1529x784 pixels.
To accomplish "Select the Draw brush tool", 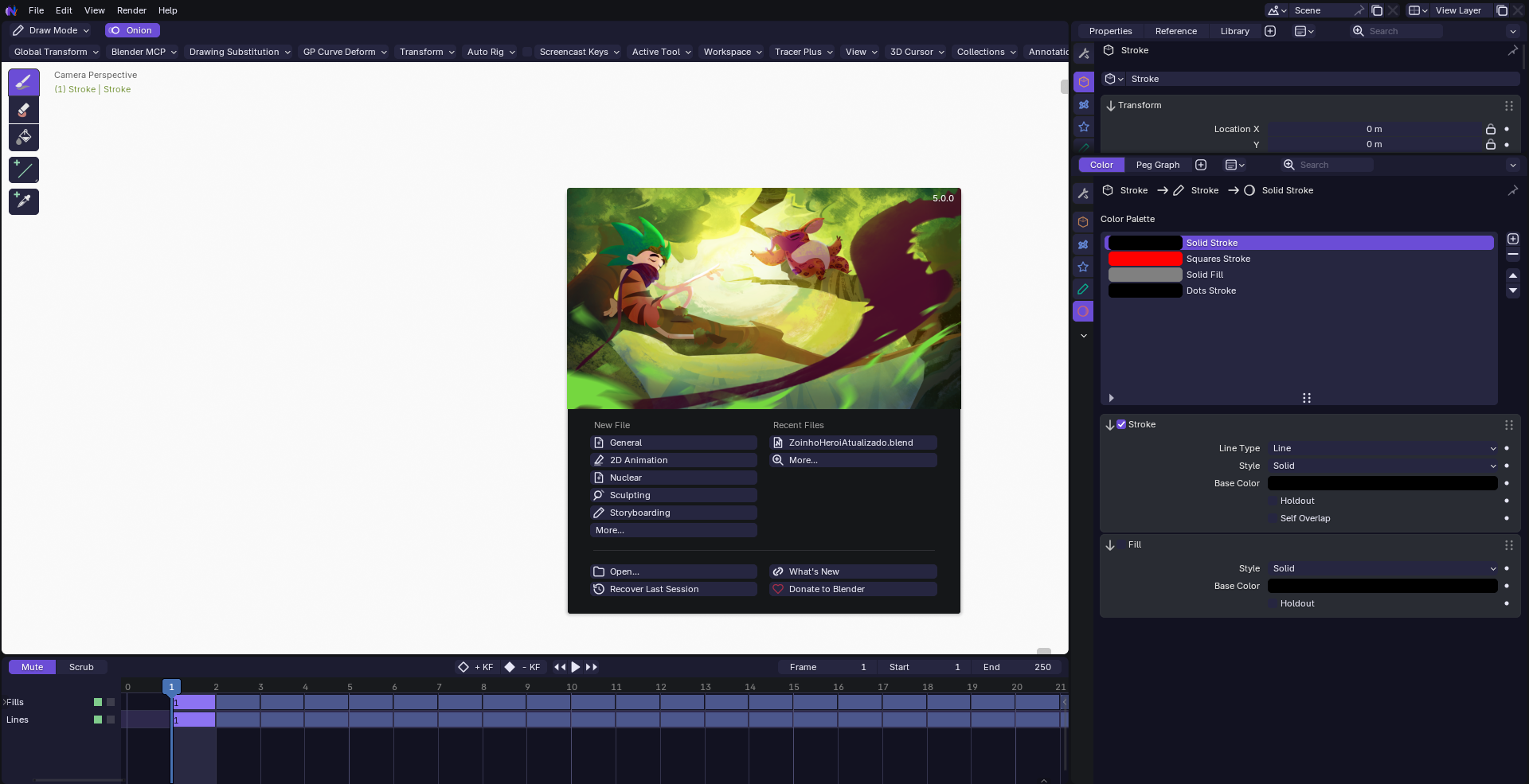I will click(24, 82).
